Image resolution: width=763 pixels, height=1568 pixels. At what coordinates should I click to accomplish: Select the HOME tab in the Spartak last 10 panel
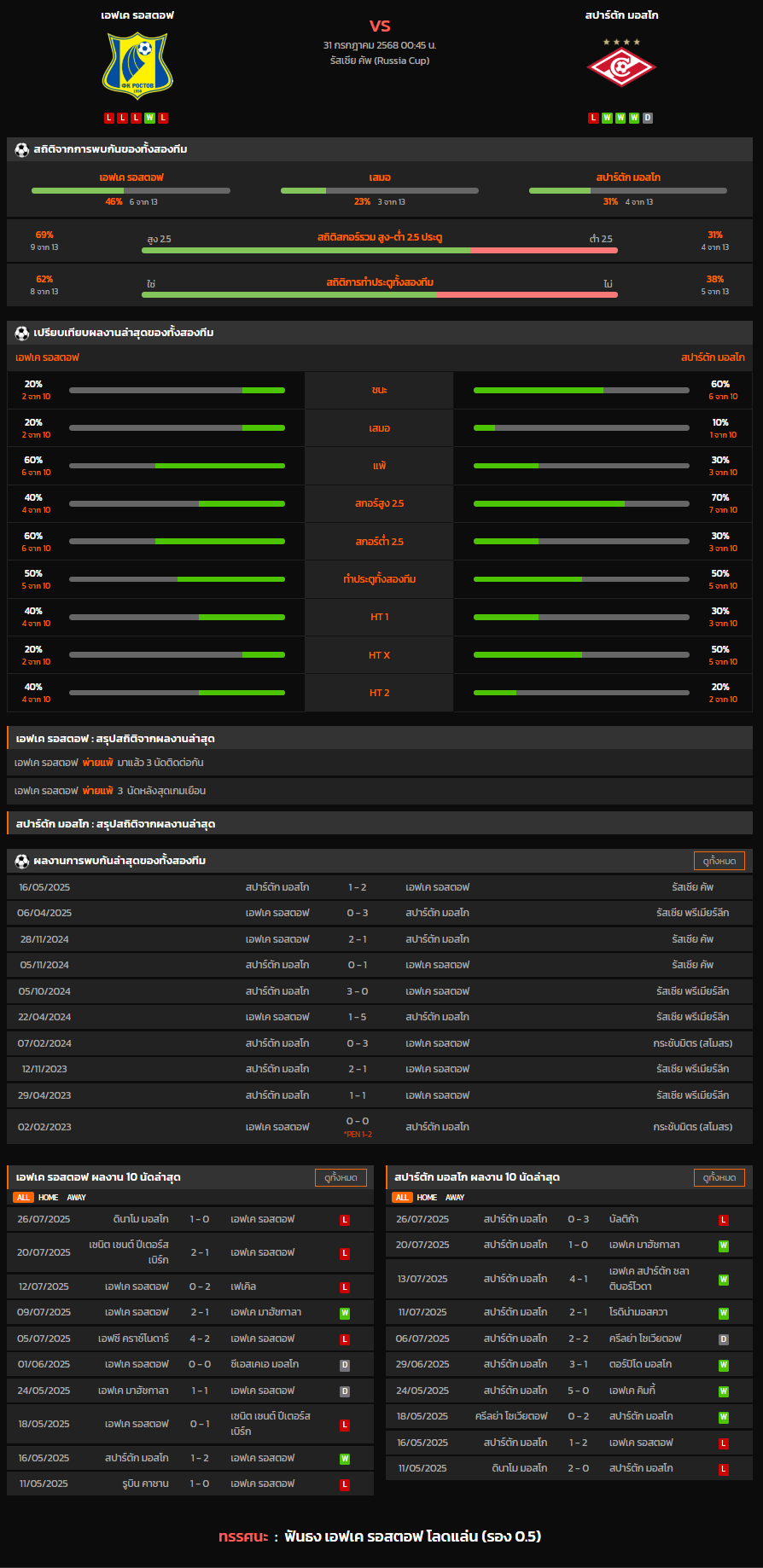click(428, 1198)
